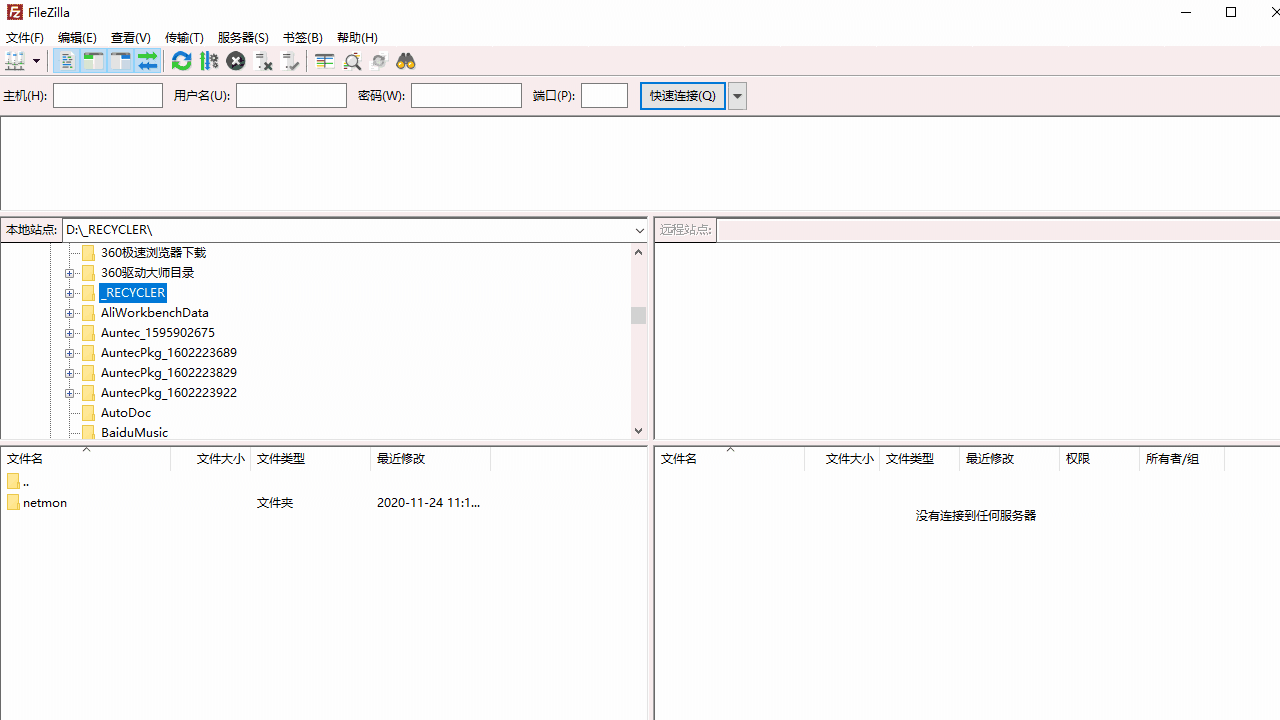1280x720 pixels.
Task: Open the 服务器(S) menu
Action: click(x=243, y=37)
